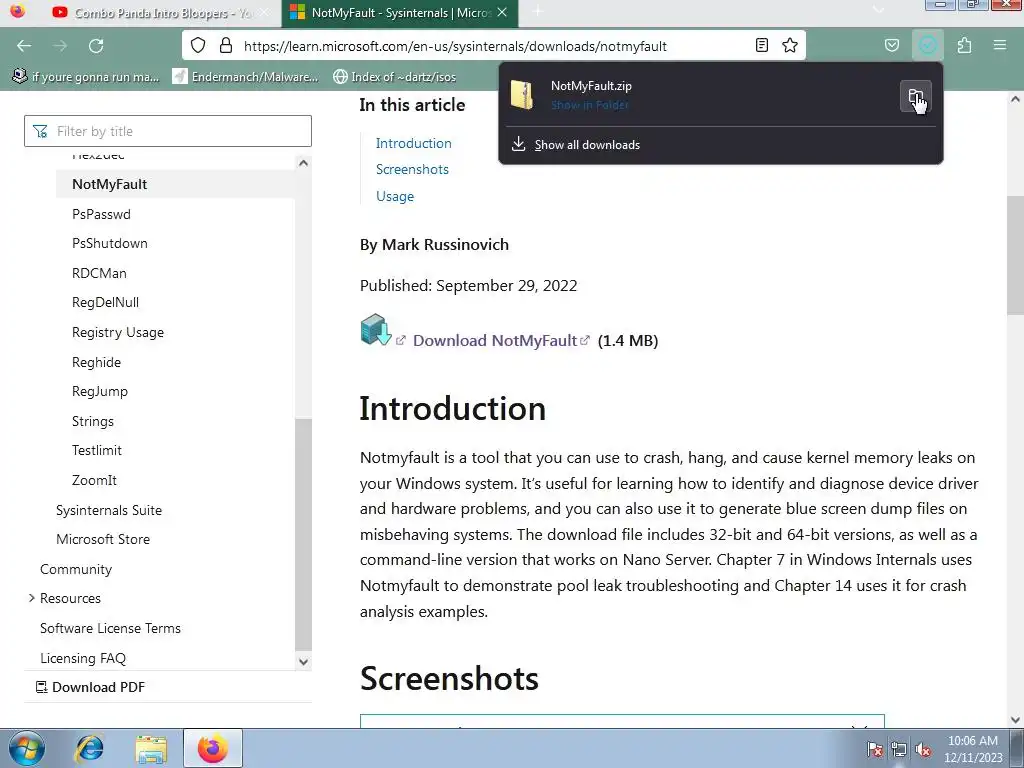Click Download PDF button
1024x768 pixels.
click(90, 687)
